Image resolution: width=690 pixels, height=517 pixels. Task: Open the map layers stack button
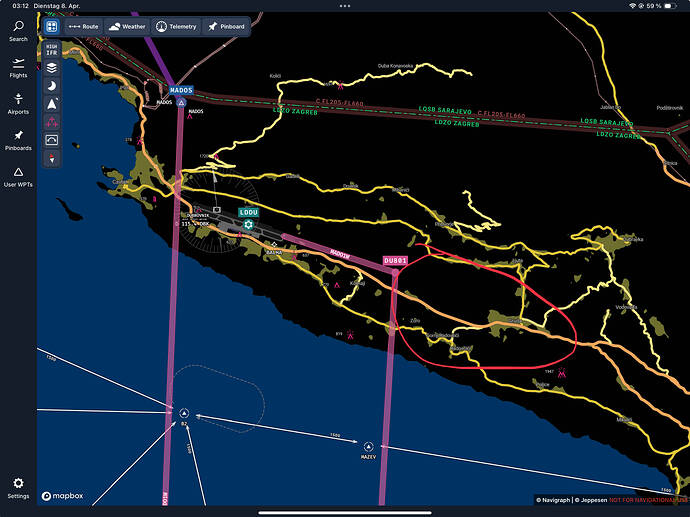(51, 68)
